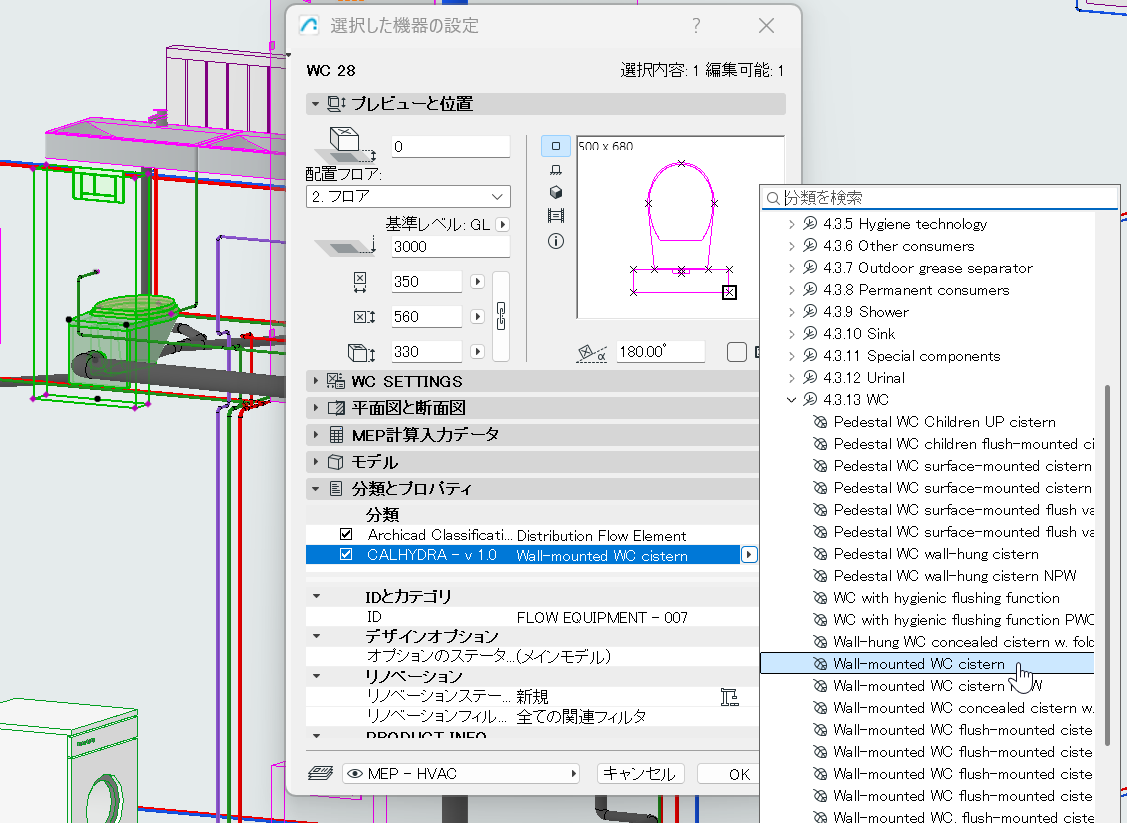Select the 2D symbol preview icon
The image size is (1127, 823).
556,146
